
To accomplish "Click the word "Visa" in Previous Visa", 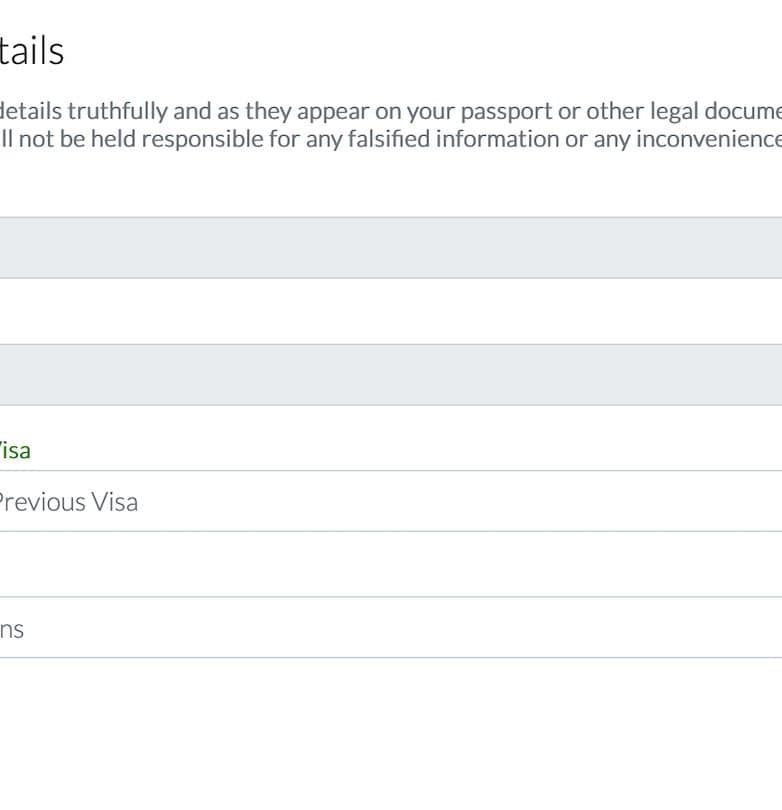I will (114, 502).
